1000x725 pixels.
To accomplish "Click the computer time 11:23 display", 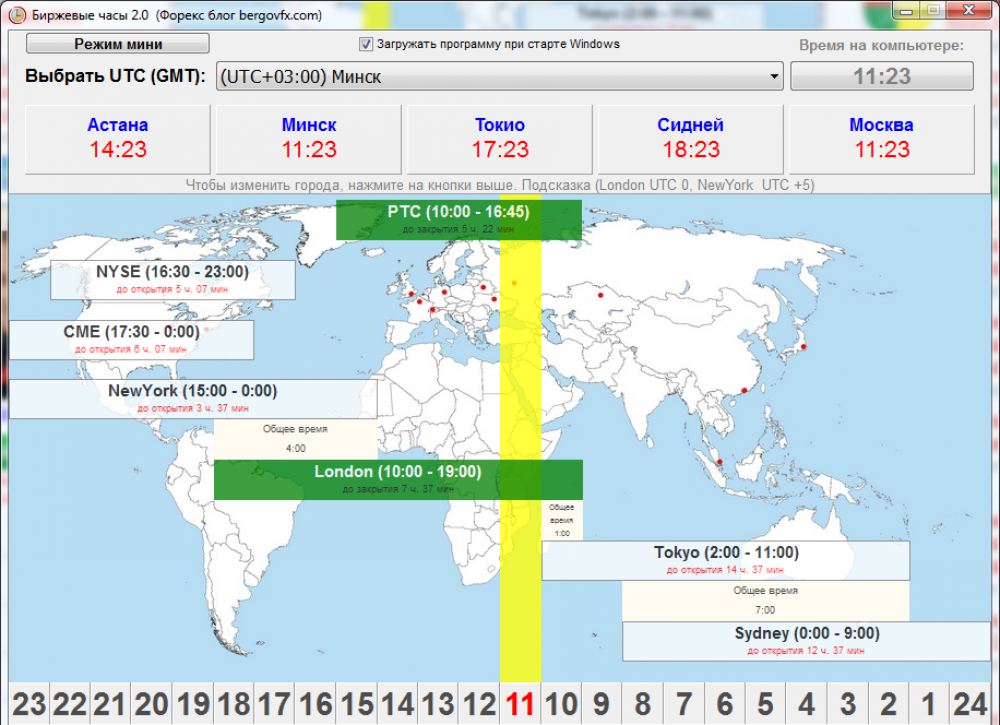I will 882,77.
